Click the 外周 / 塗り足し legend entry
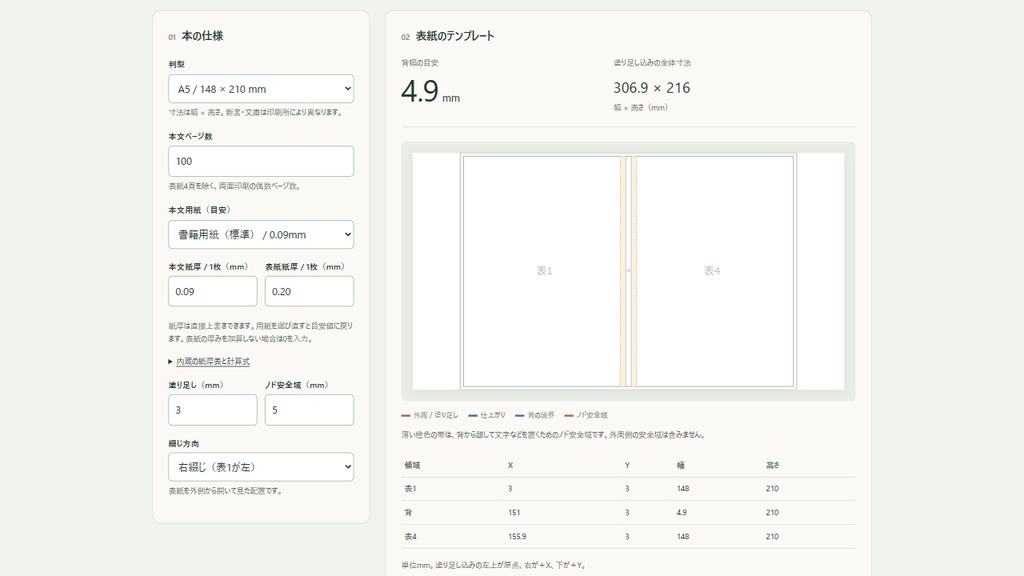The width and height of the screenshot is (1024, 576). [x=430, y=415]
